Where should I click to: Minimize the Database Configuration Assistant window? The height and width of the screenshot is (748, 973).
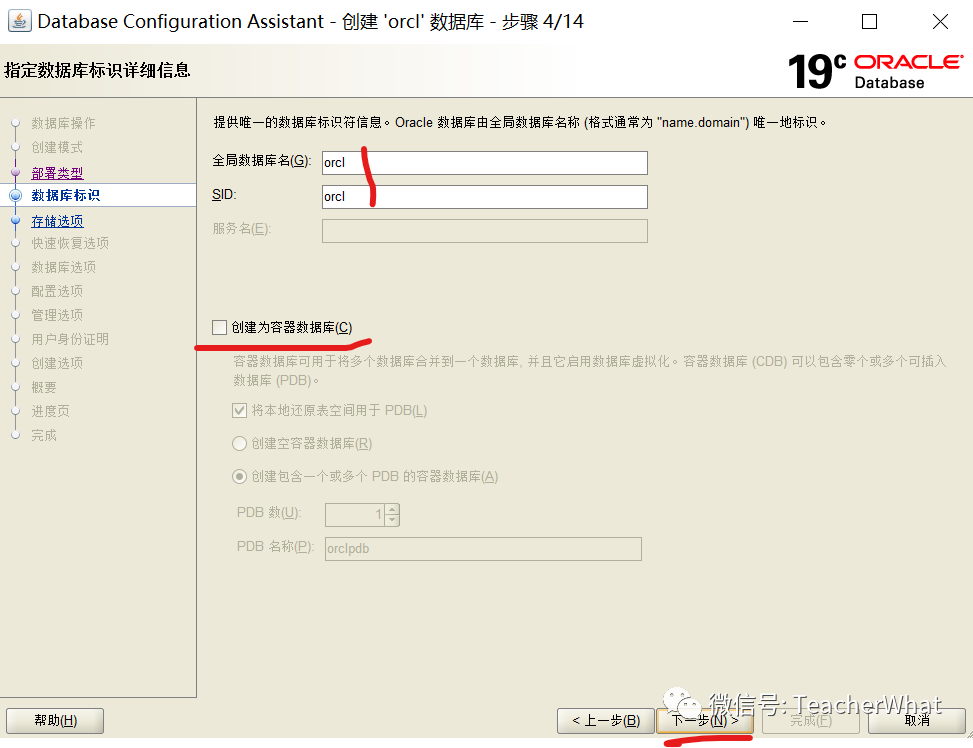tap(800, 22)
